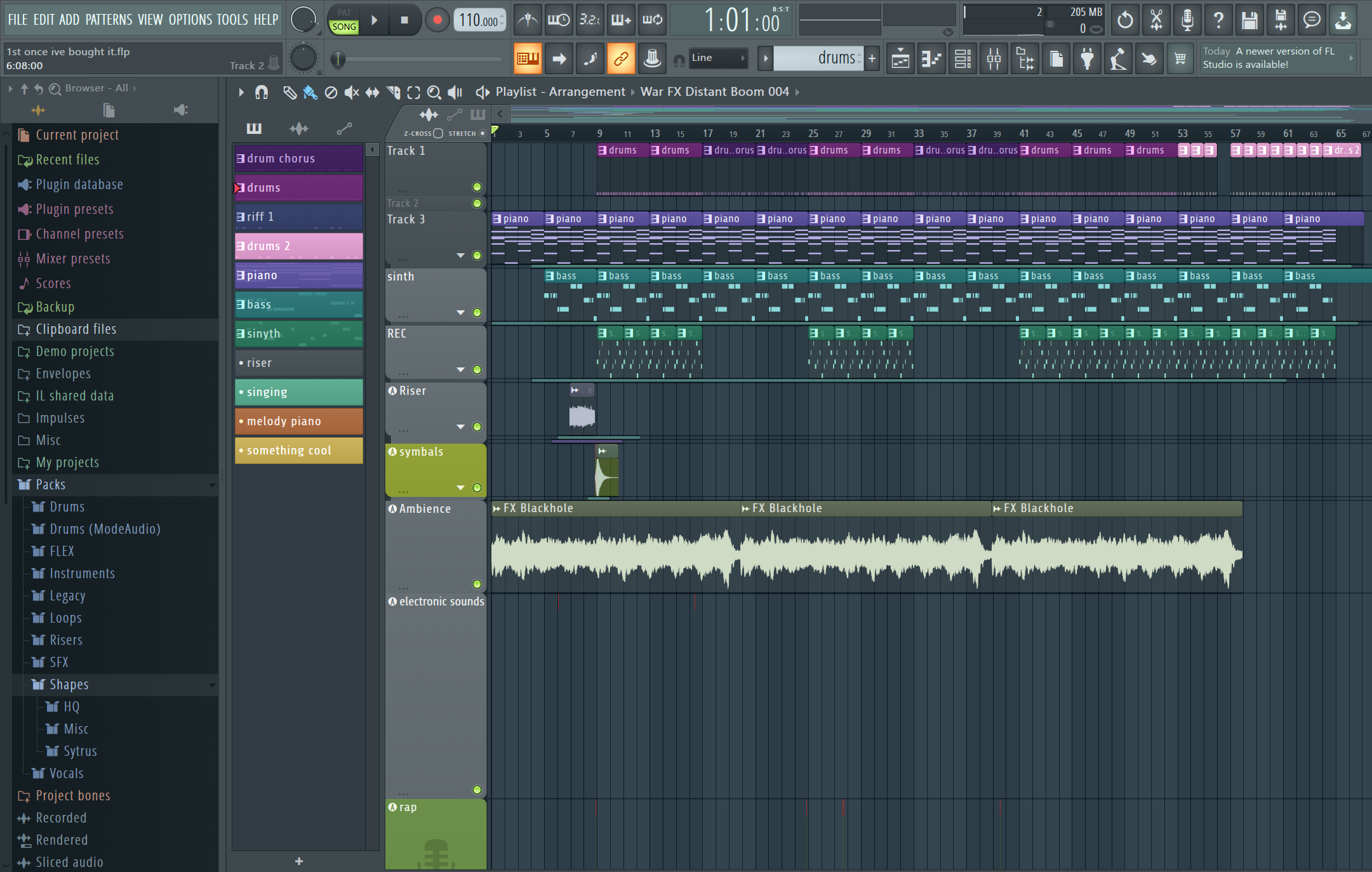Image resolution: width=1372 pixels, height=872 pixels.
Task: Toggle the Z-CROSS option
Action: pos(438,133)
